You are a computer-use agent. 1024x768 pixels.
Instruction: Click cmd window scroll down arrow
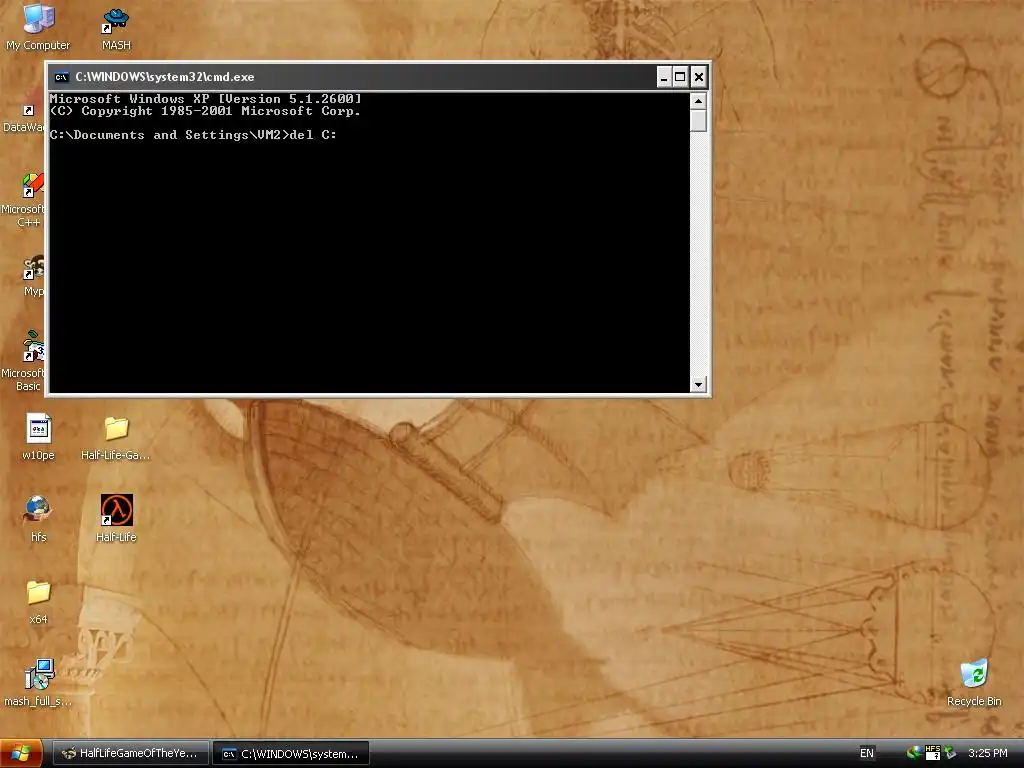tap(698, 384)
